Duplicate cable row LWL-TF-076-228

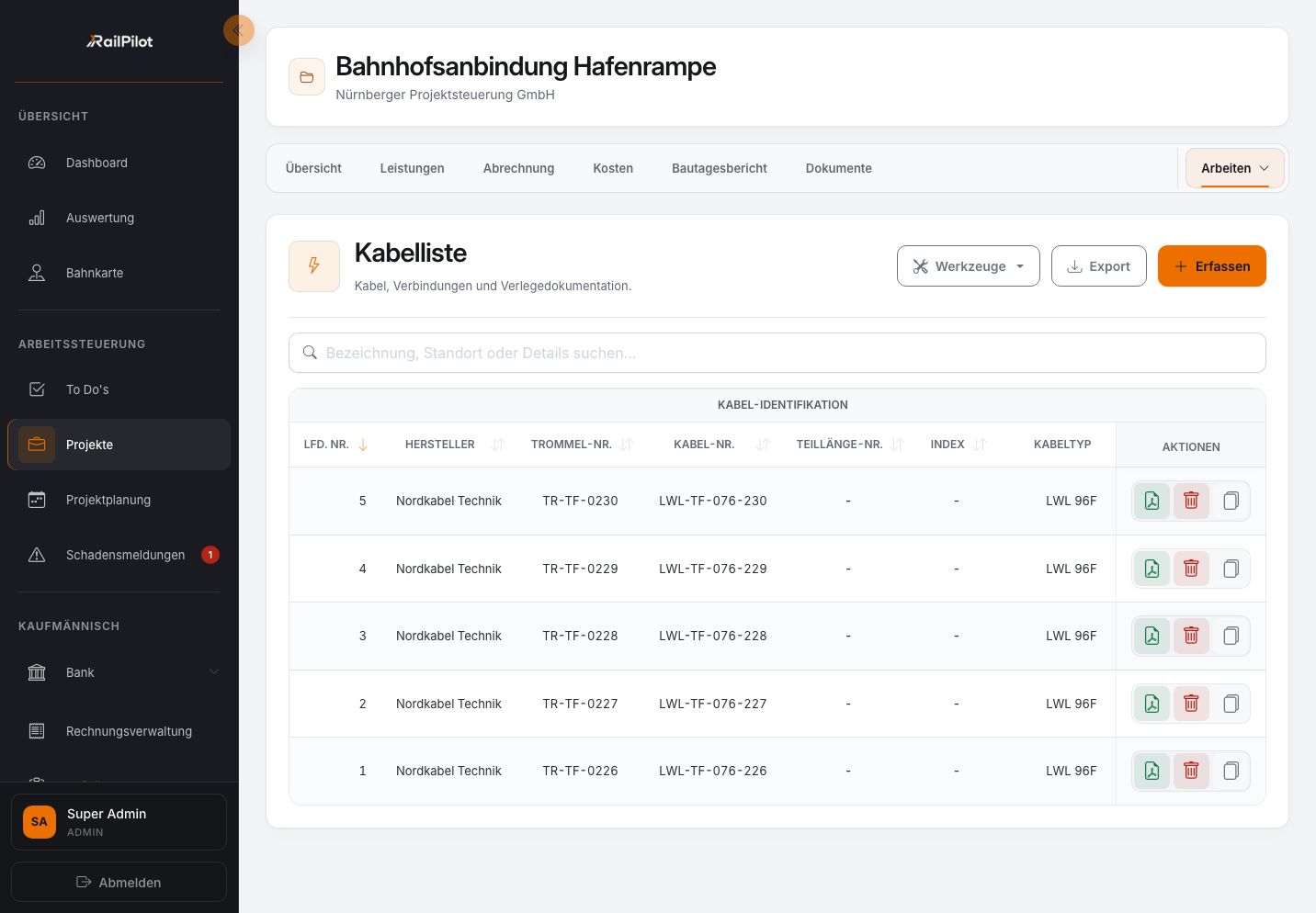[1231, 636]
